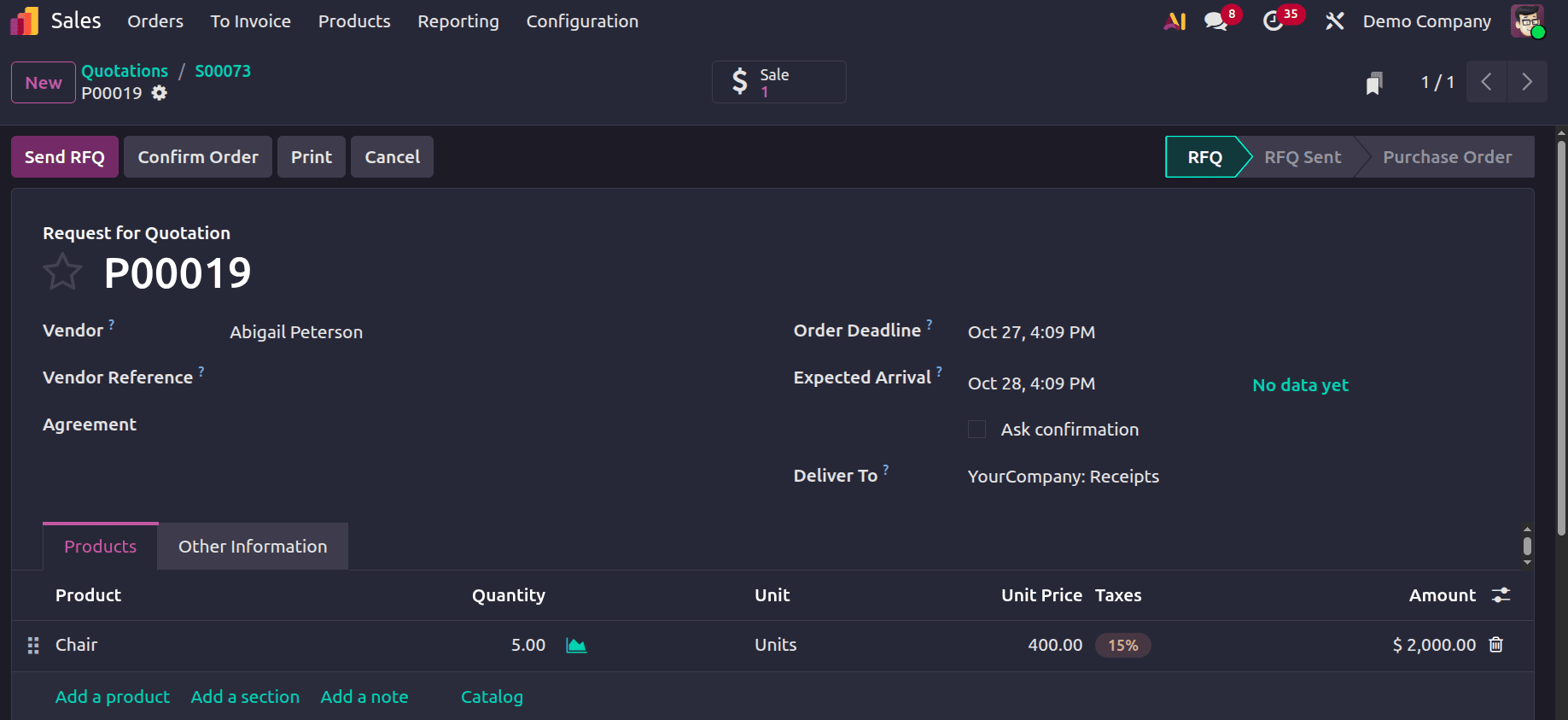
Task: Open the messages chat icon
Action: coord(1216,21)
